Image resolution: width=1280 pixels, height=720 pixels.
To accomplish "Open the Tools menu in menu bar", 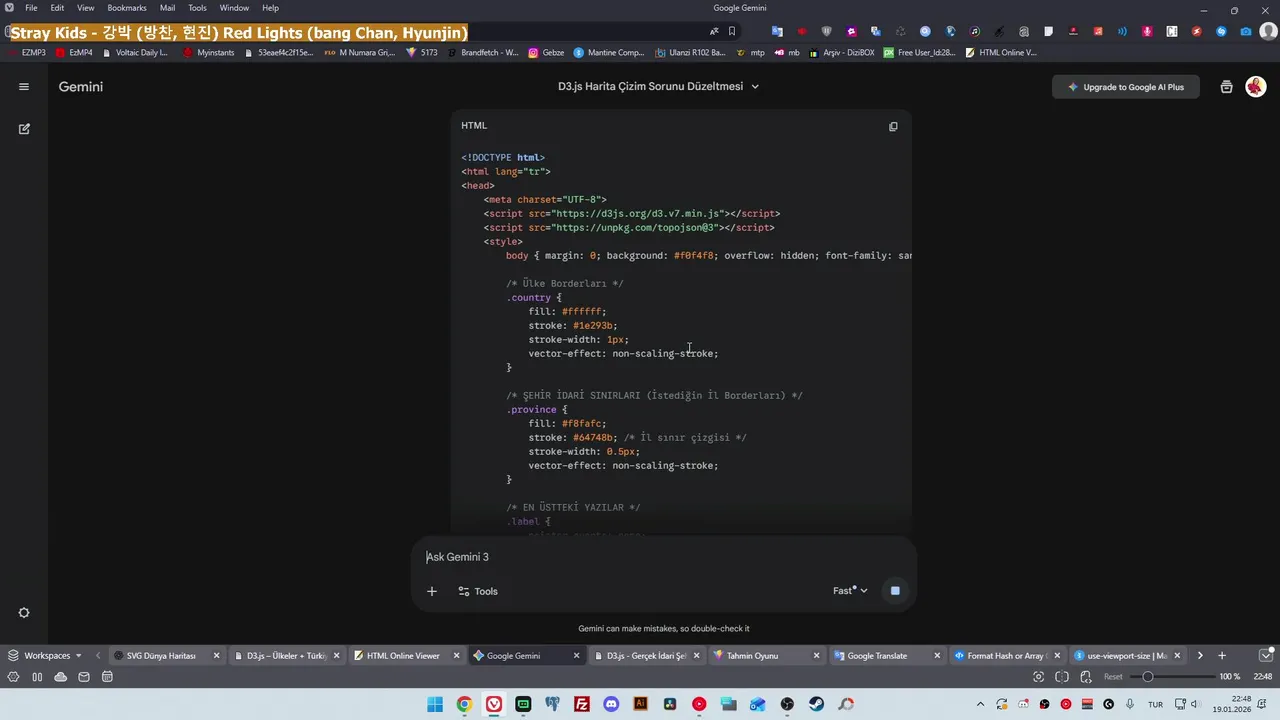I will click(197, 8).
